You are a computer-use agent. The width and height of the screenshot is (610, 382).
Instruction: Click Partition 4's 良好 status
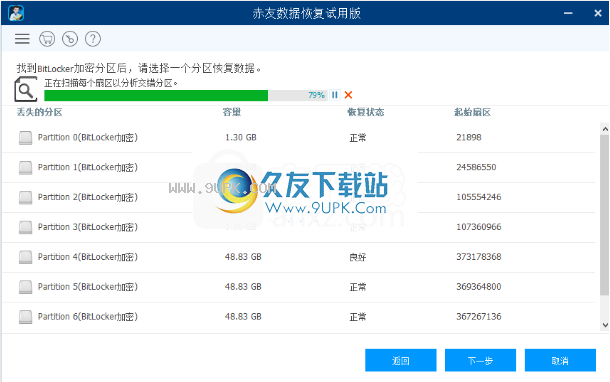coord(358,257)
